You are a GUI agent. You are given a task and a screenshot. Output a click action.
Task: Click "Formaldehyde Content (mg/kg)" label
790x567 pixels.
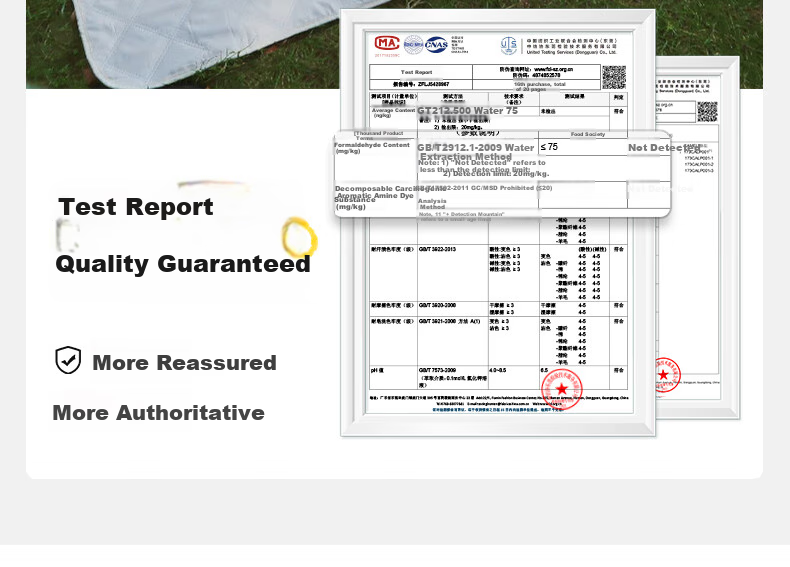372,148
